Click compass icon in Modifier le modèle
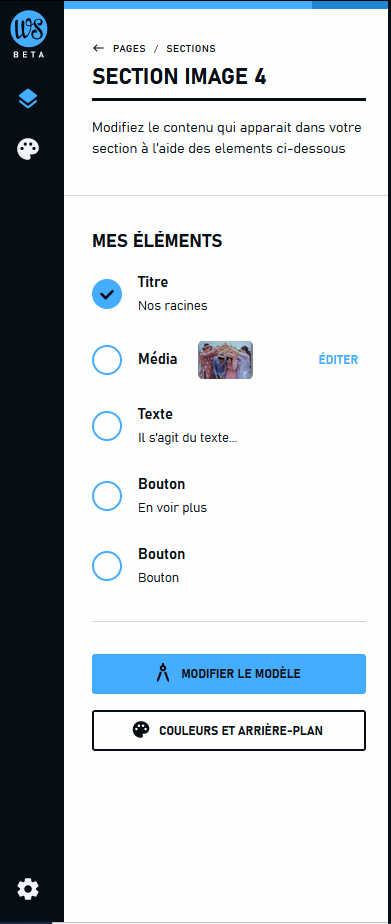Viewport: 391px width, 924px height. [x=163, y=674]
